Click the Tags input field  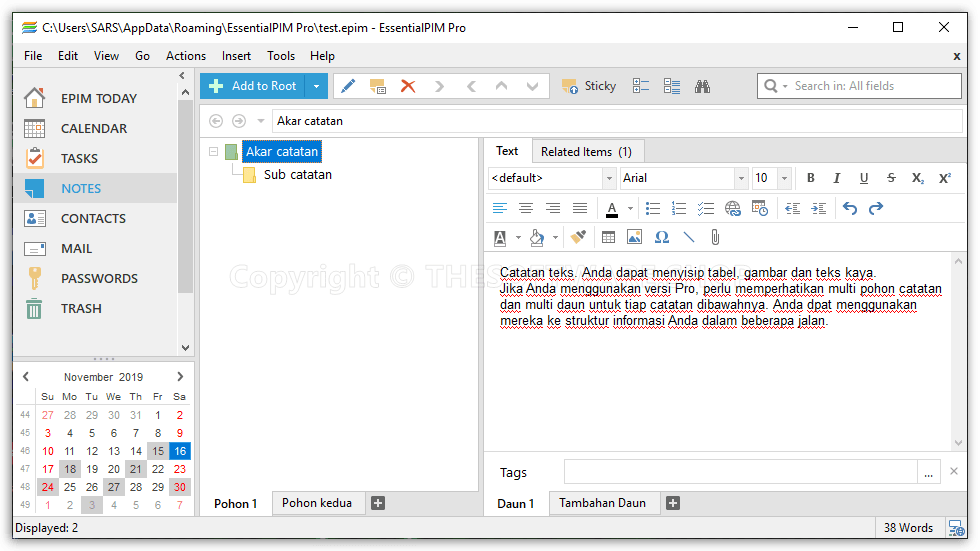click(740, 472)
